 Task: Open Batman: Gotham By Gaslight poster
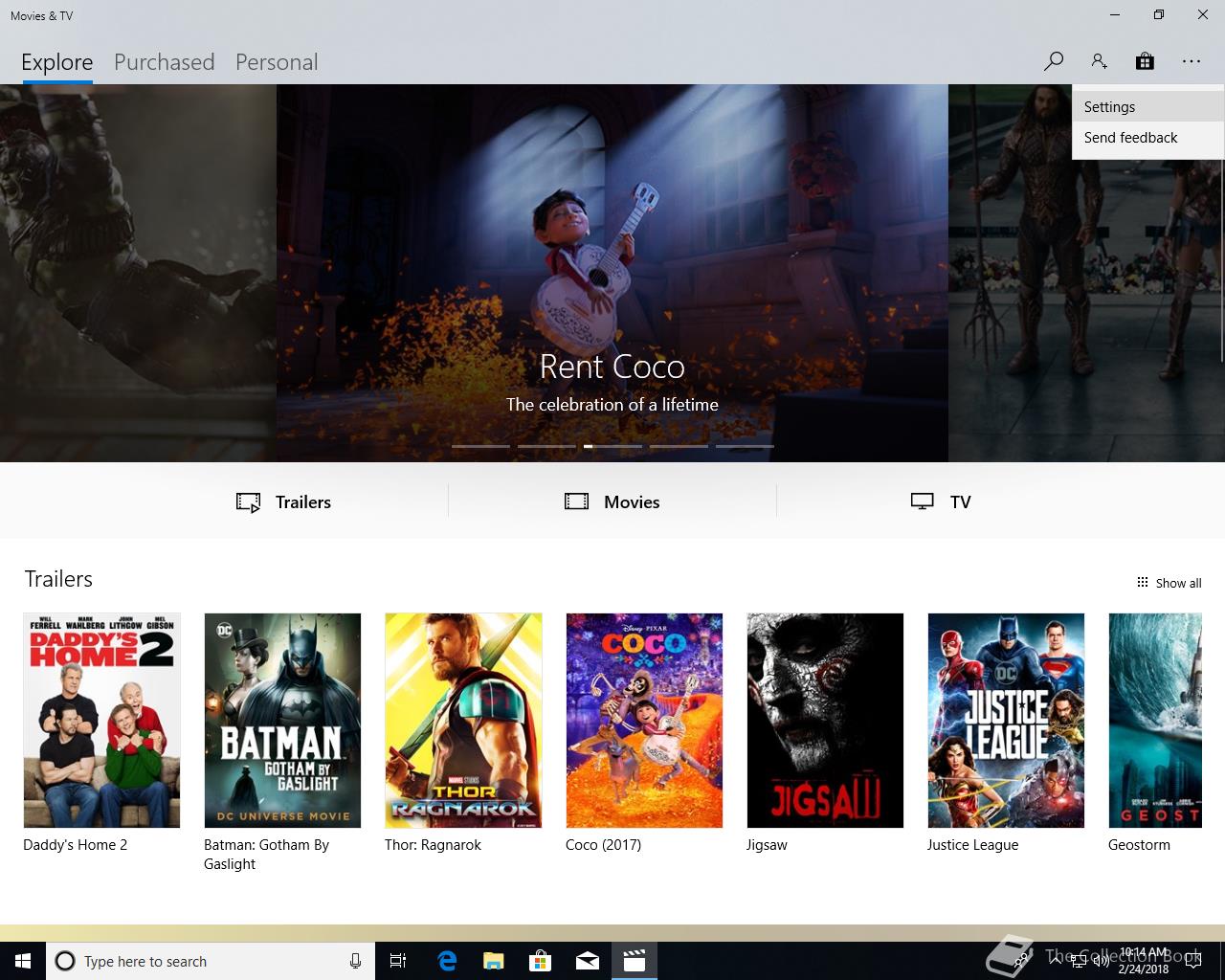282,721
